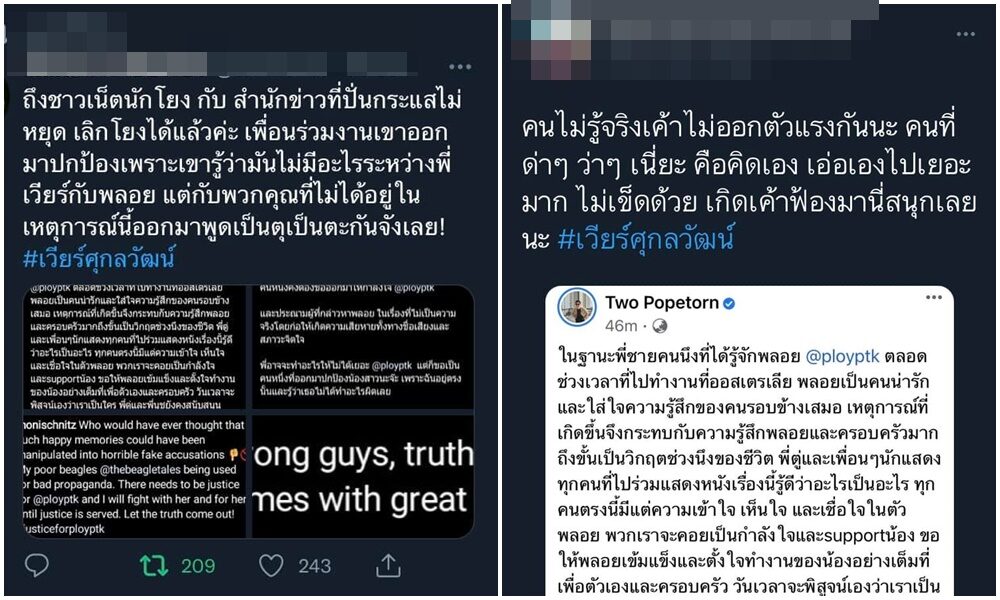
Task: Click the public globe icon near 46m
Action: (x=659, y=326)
